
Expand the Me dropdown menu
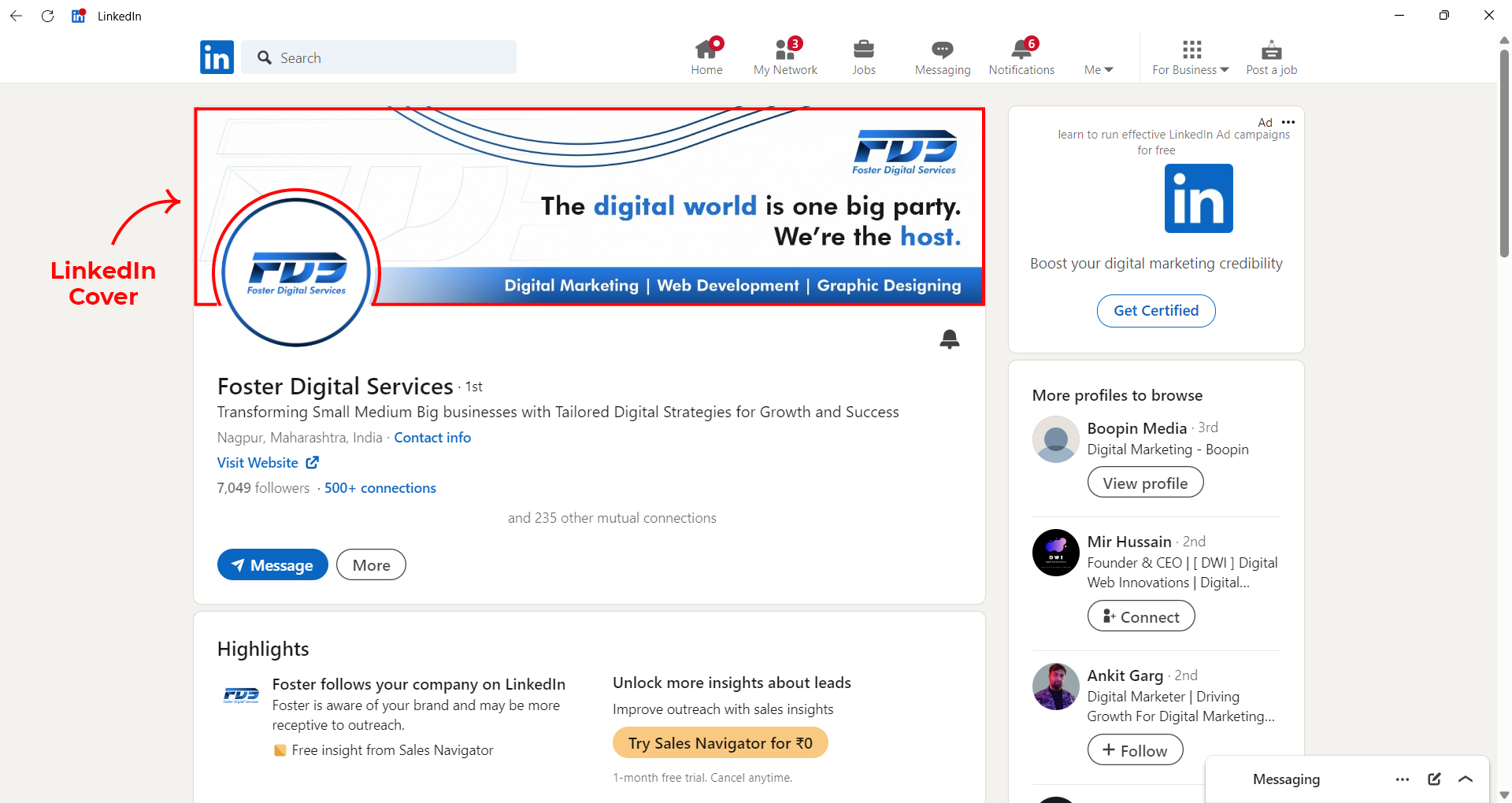click(1099, 69)
